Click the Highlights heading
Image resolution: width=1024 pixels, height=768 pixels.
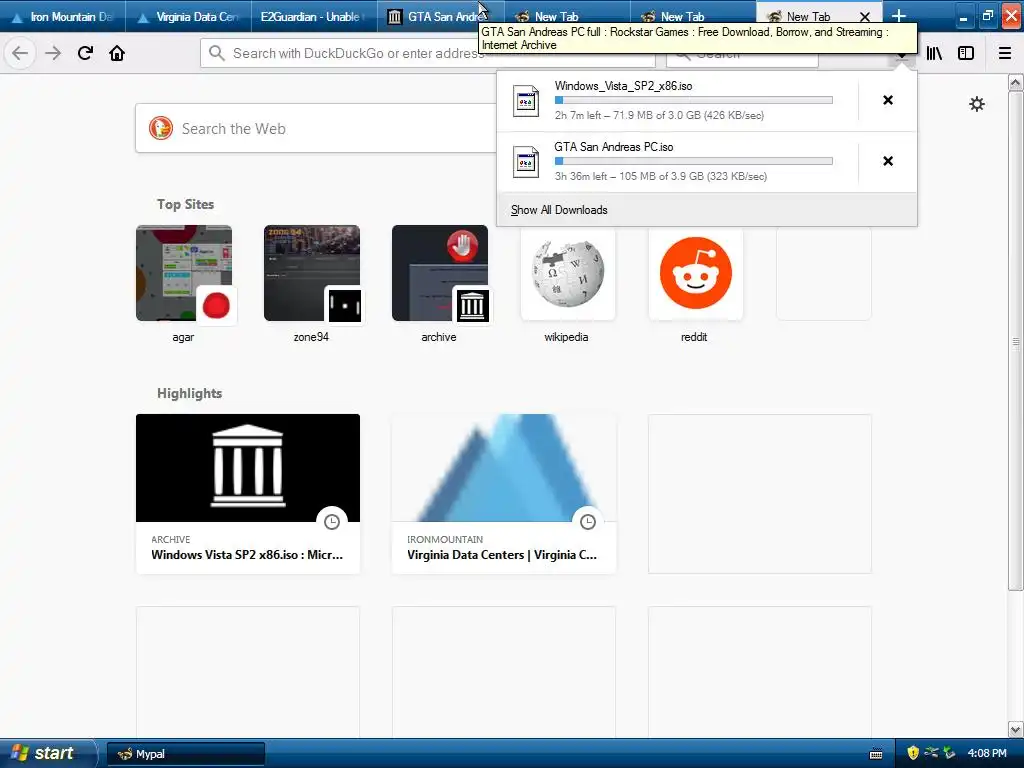189,393
